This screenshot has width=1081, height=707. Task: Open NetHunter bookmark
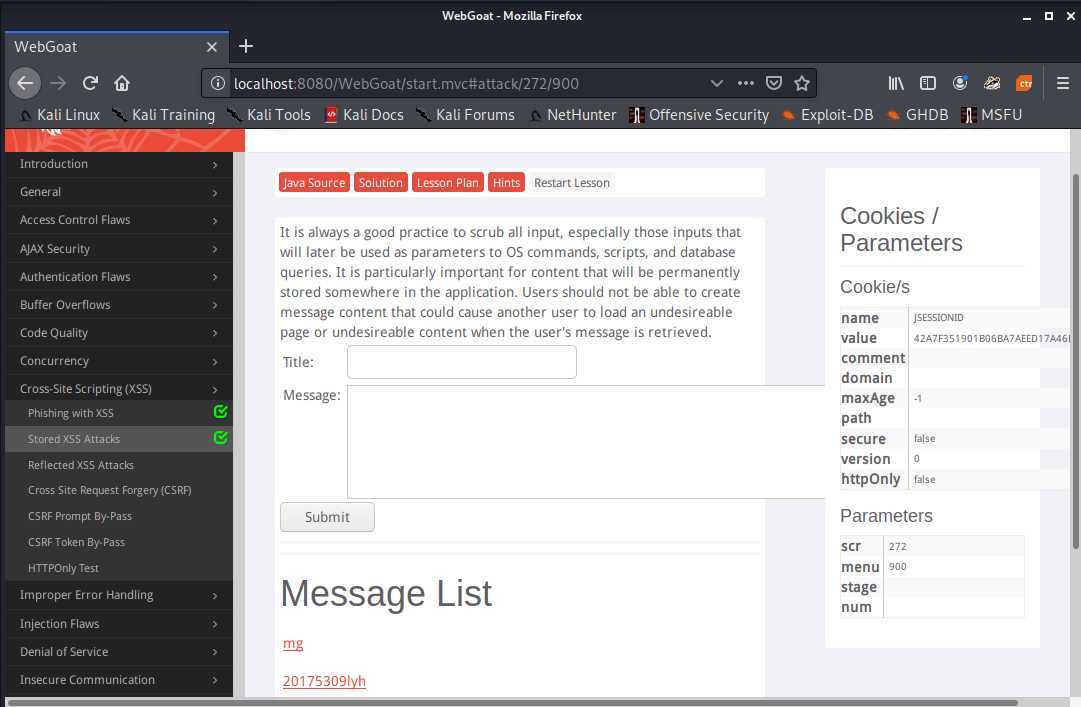click(572, 115)
